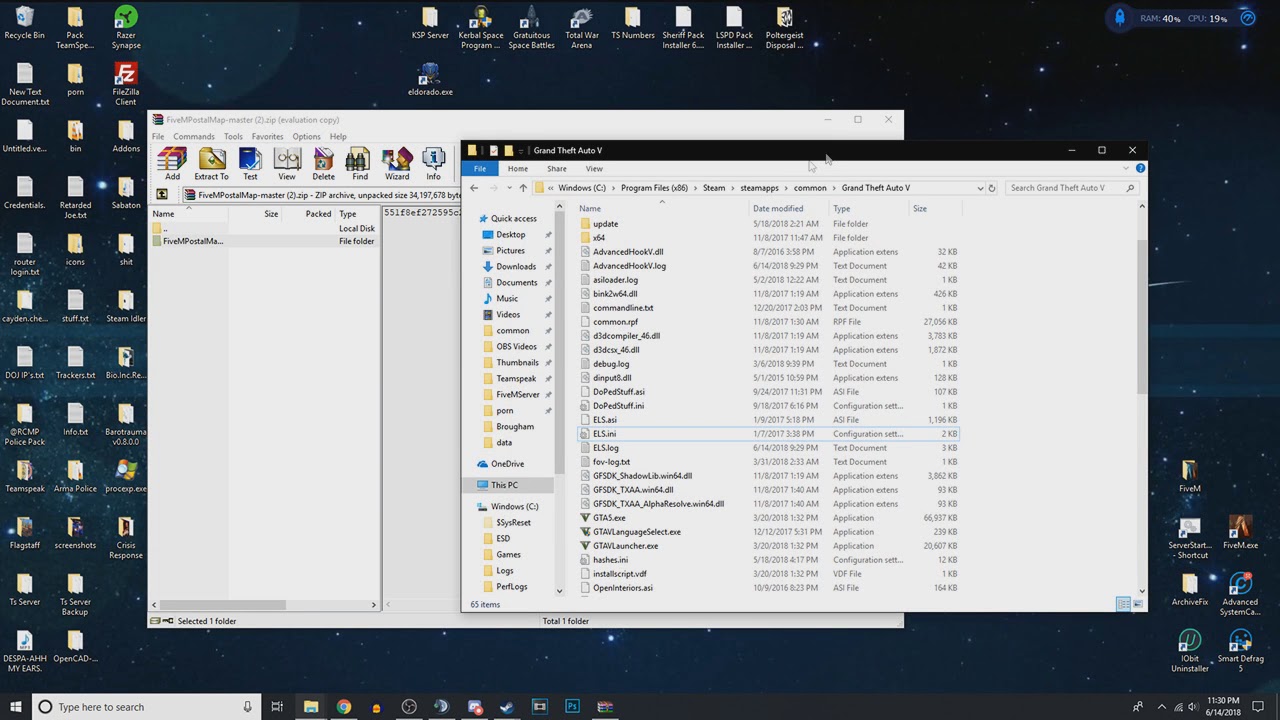Viewport: 1280px width, 720px height.
Task: Open Downloads in Quick access
Action: pos(515,267)
